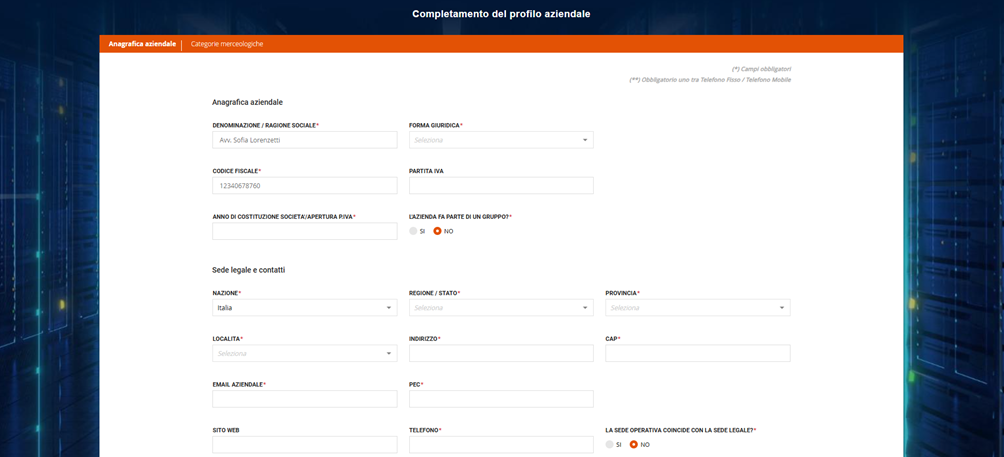1004x457 pixels.
Task: Click the PEC input field
Action: click(x=501, y=399)
